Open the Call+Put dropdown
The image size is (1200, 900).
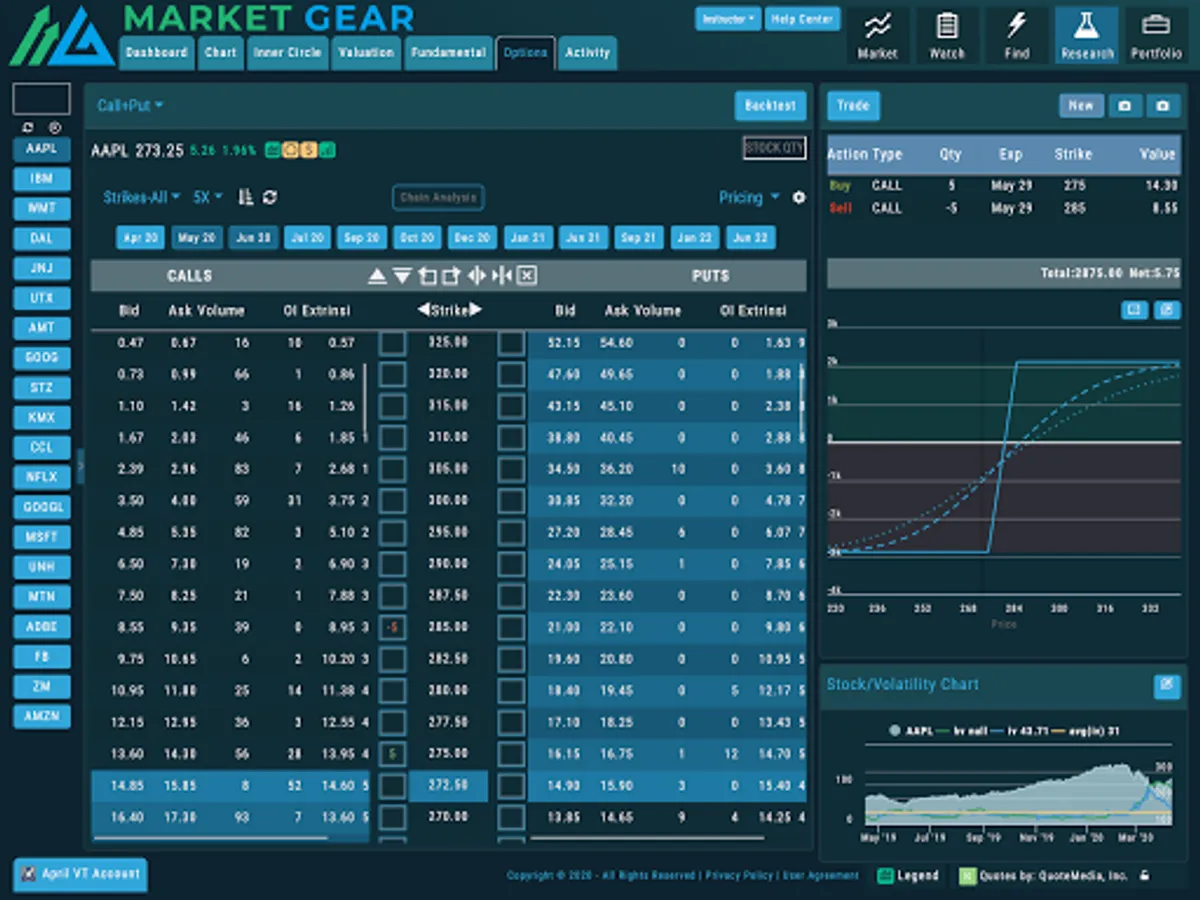(x=130, y=105)
